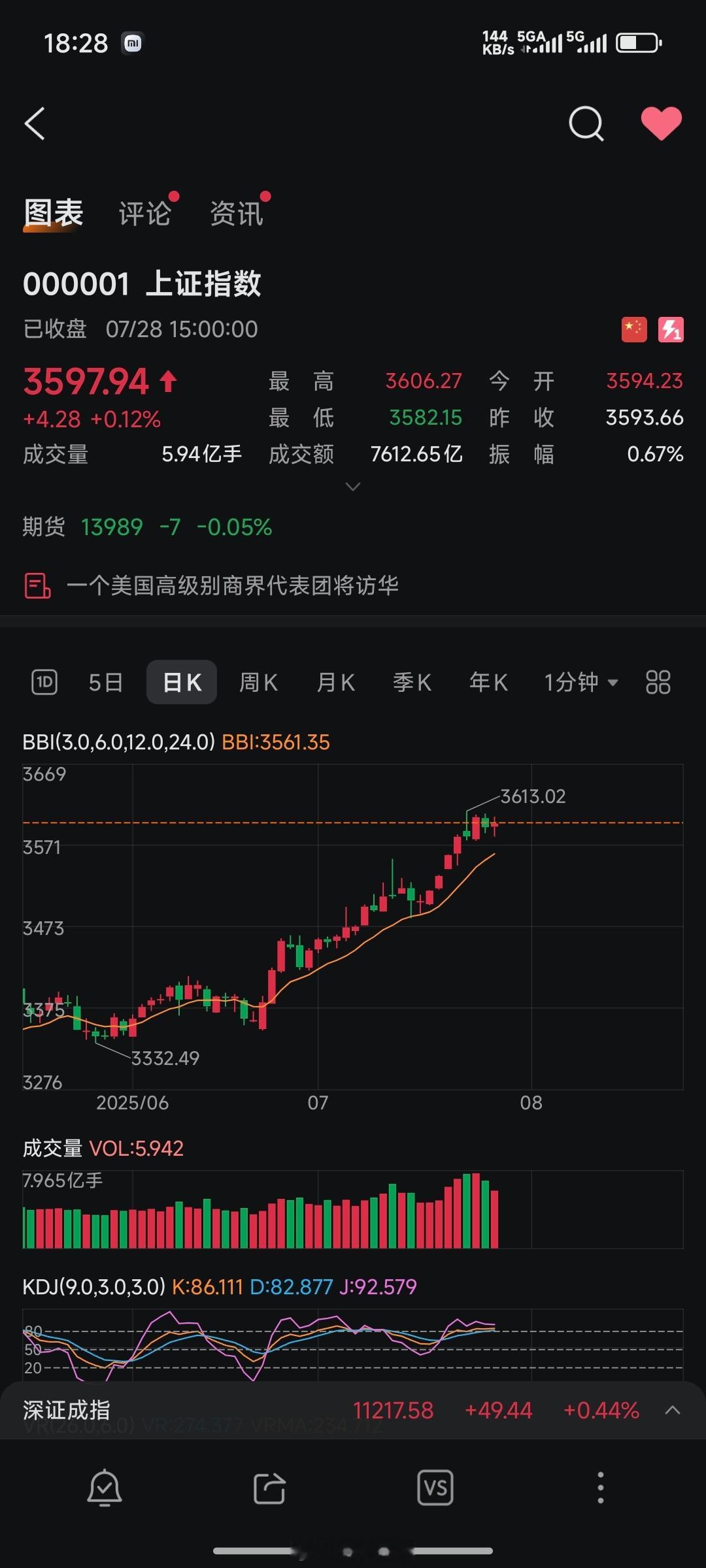Tap the 今开 value 3594.23
706x1568 pixels.
[645, 381]
